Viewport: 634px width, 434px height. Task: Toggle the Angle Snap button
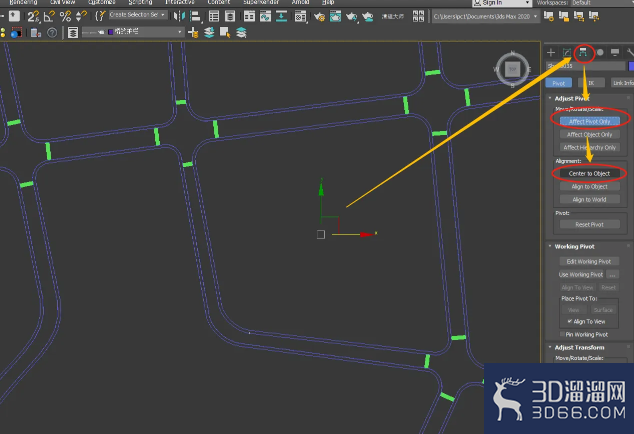pos(49,17)
